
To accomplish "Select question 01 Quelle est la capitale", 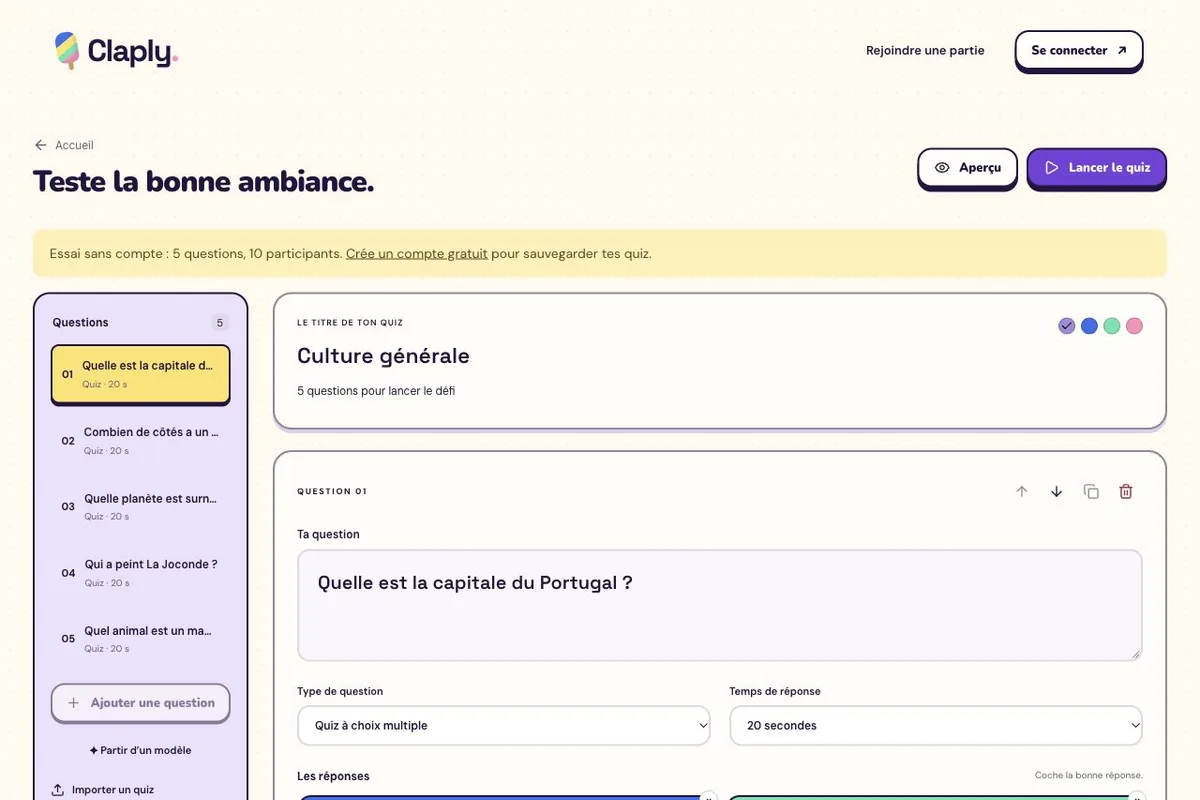I will (141, 374).
